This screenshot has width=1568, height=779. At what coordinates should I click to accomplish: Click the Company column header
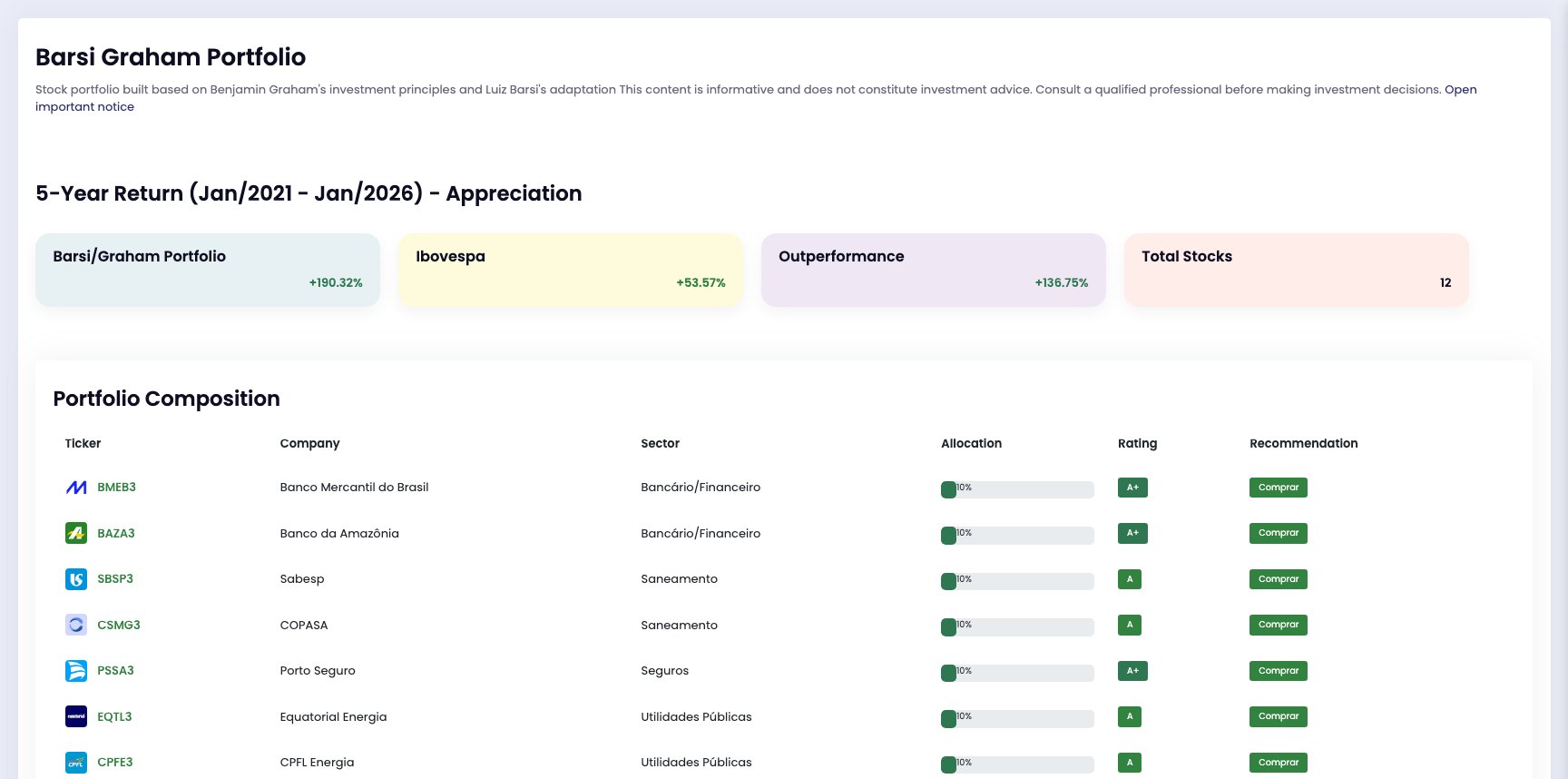pos(309,443)
